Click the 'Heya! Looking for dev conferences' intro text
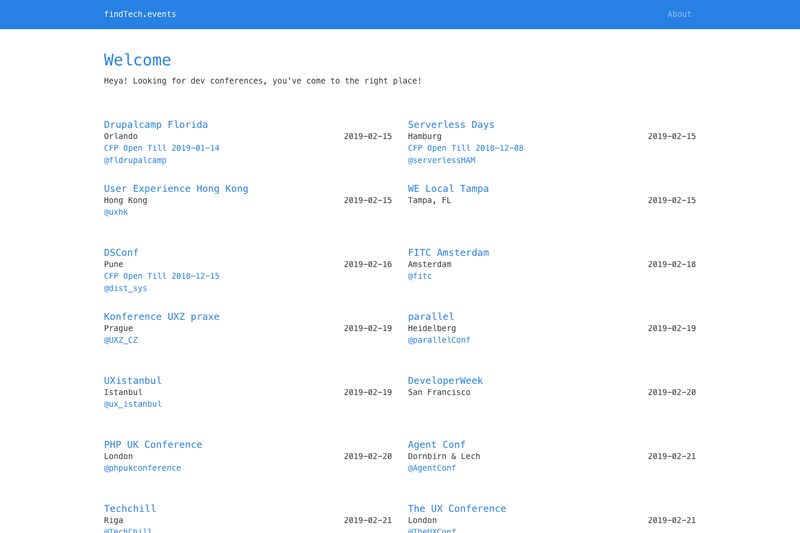This screenshot has height=533, width=800. [262, 81]
